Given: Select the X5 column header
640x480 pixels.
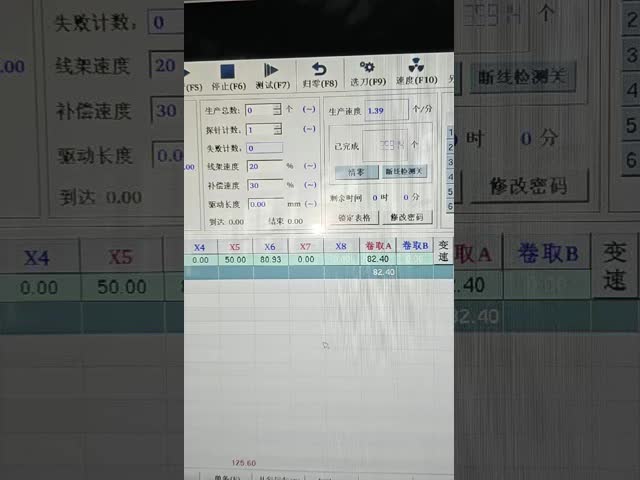Looking at the screenshot, I should (235, 247).
